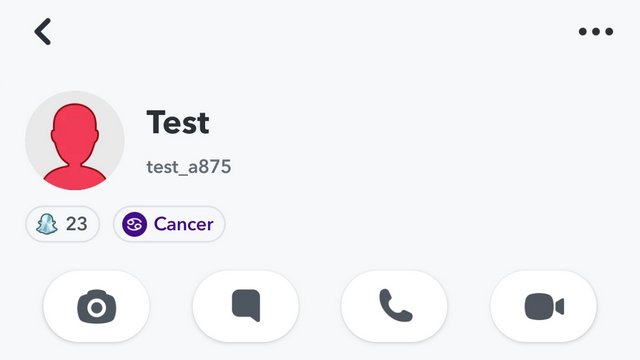Tap the username test_a875
The height and width of the screenshot is (360, 640).
189,167
